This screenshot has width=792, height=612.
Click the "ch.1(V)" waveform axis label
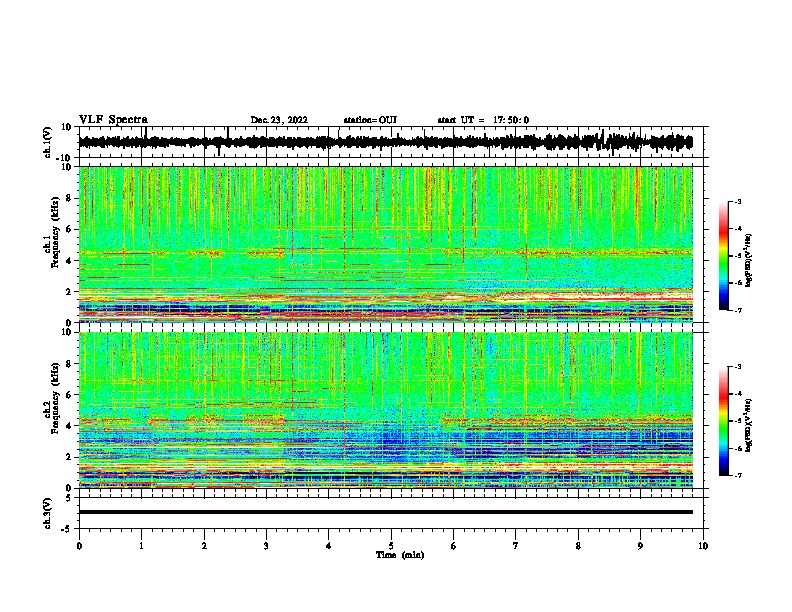tap(48, 142)
